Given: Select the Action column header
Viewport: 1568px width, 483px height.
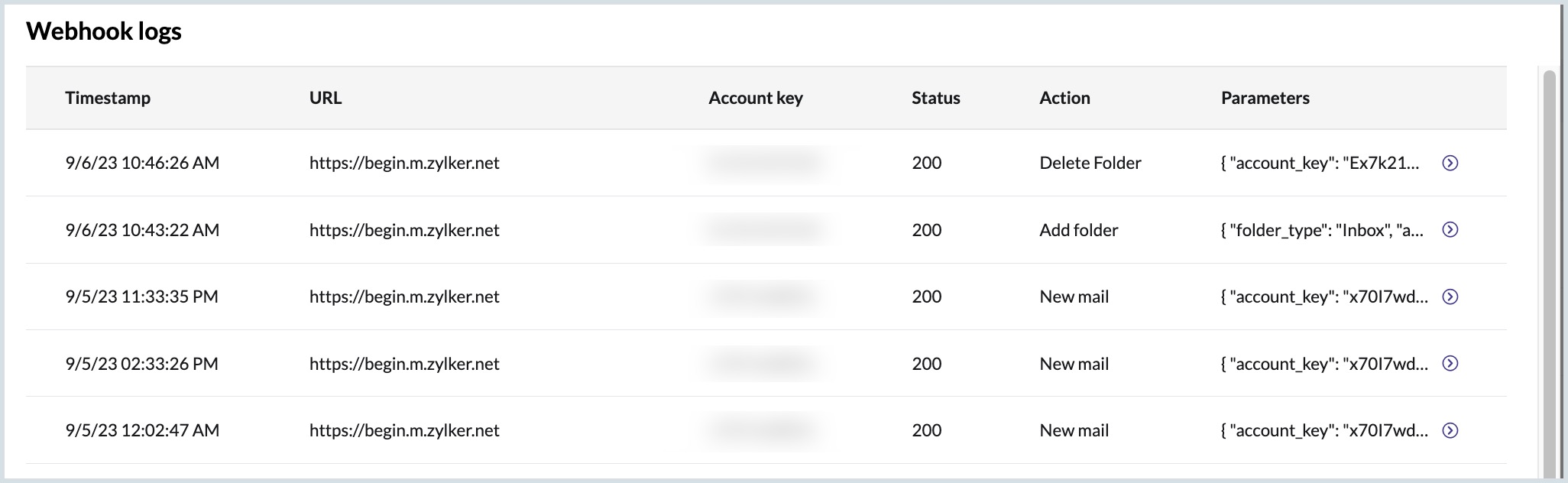Looking at the screenshot, I should click(x=1064, y=98).
